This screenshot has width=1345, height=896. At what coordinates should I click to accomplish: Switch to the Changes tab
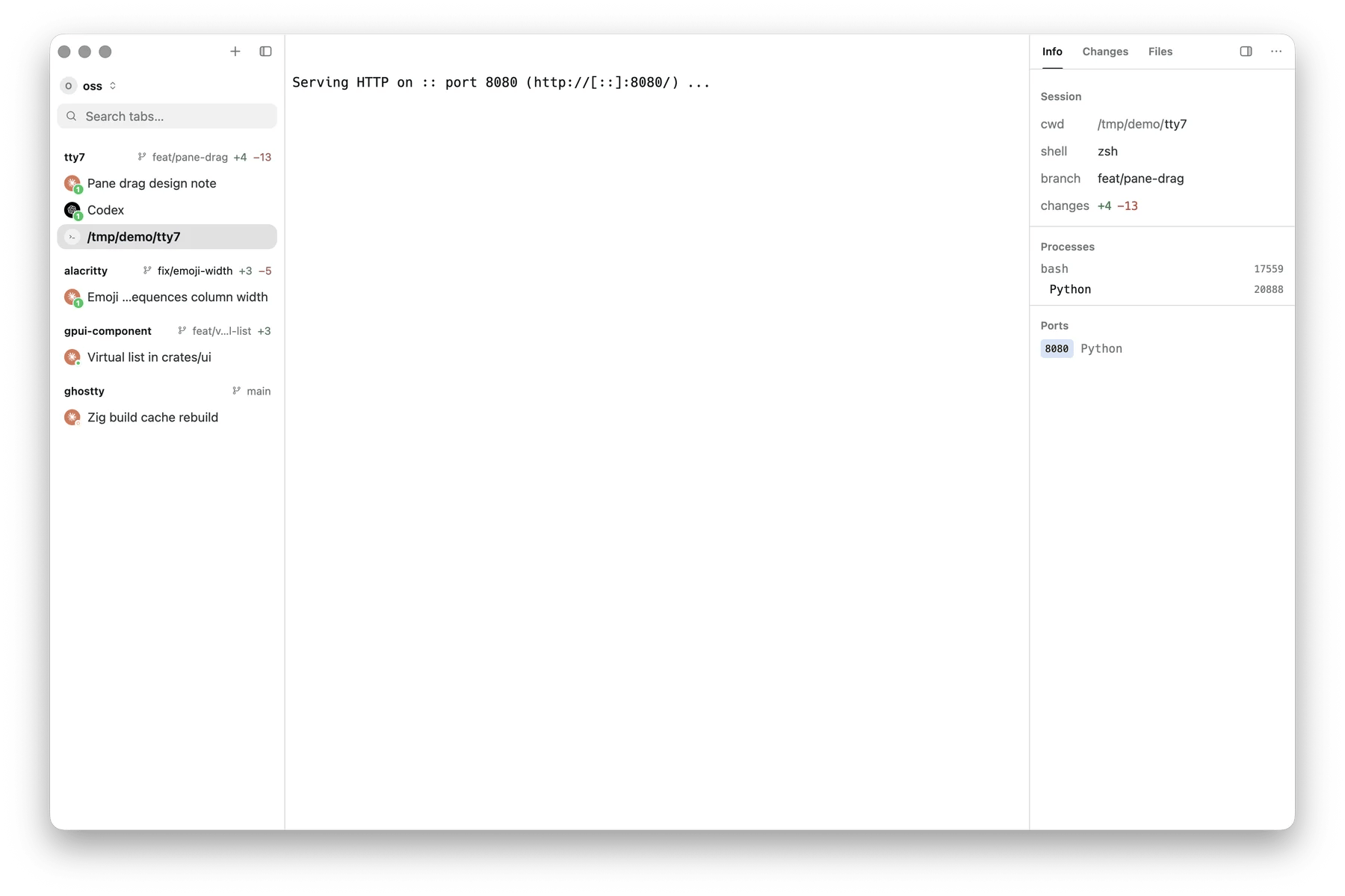pyautogui.click(x=1105, y=52)
